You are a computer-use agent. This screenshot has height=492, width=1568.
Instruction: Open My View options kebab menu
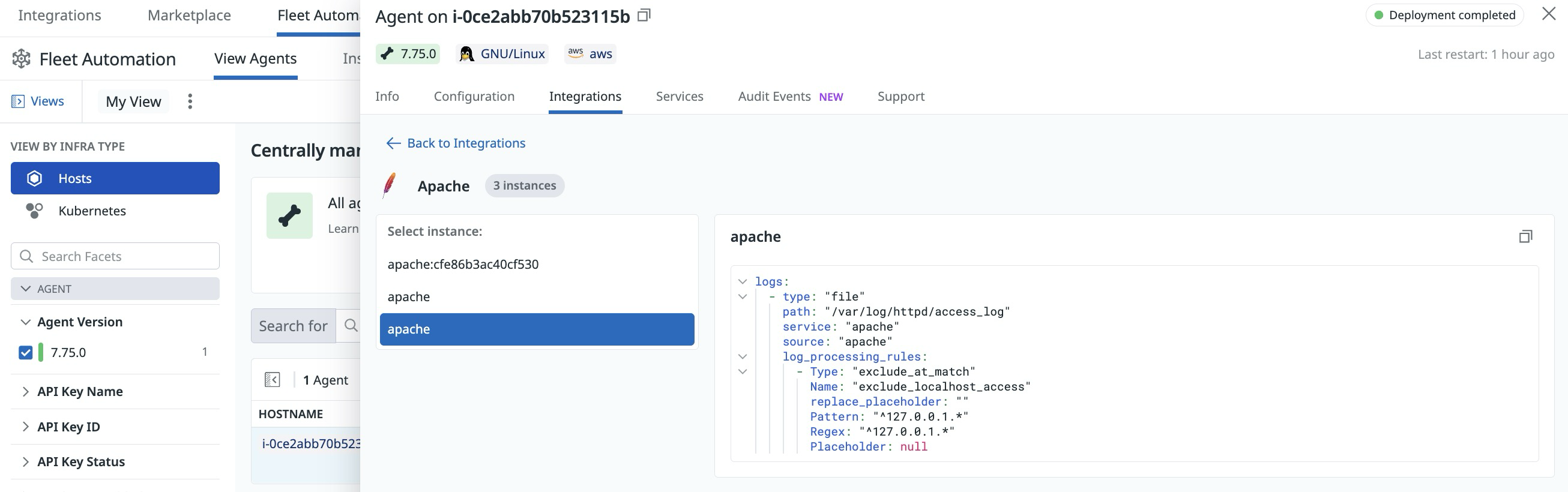click(190, 101)
